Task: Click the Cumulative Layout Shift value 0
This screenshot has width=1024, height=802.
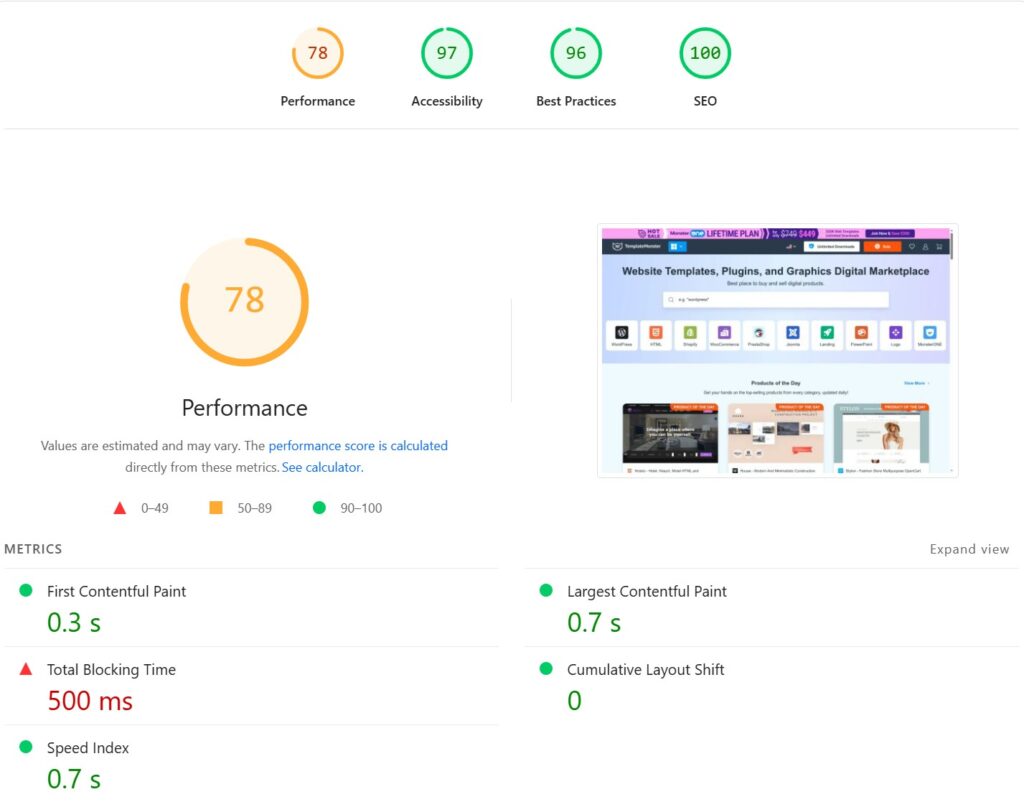Action: pyautogui.click(x=574, y=701)
